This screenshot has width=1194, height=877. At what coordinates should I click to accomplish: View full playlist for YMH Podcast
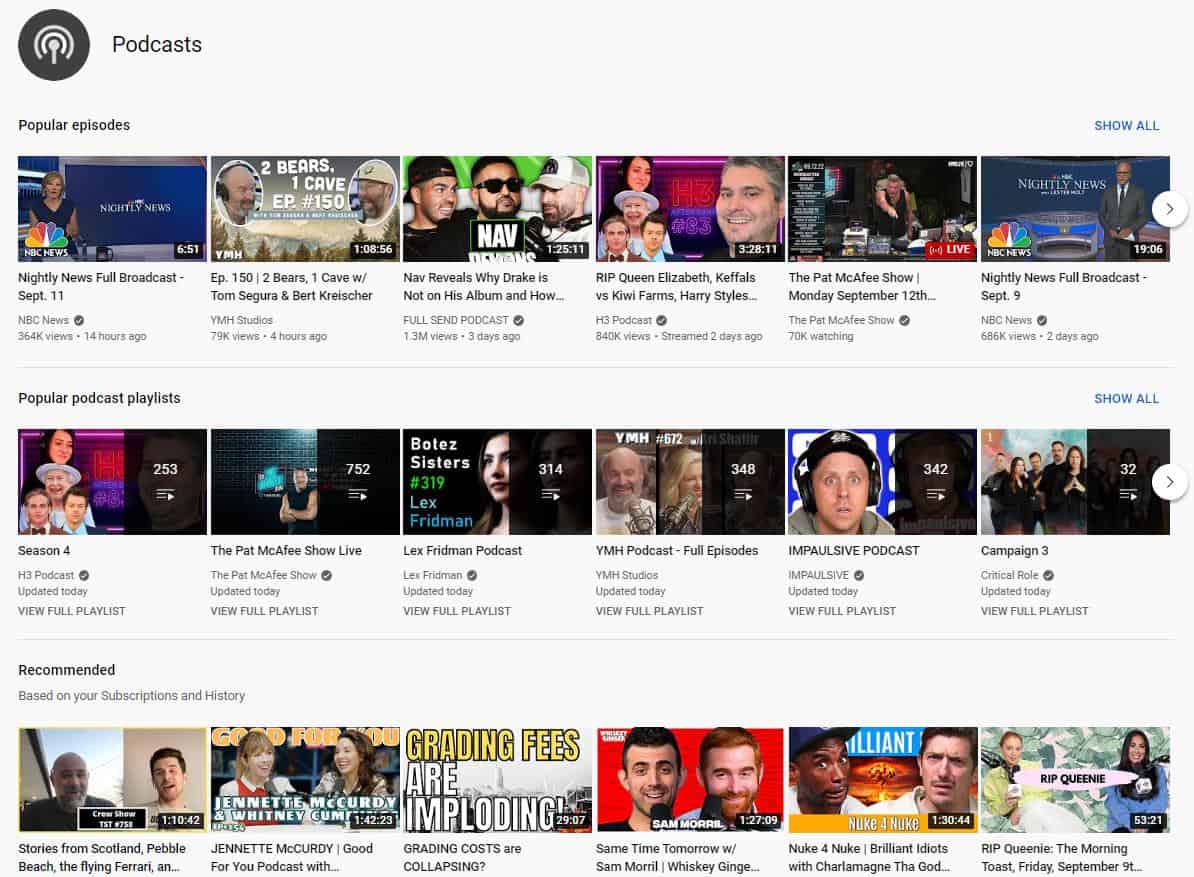650,611
